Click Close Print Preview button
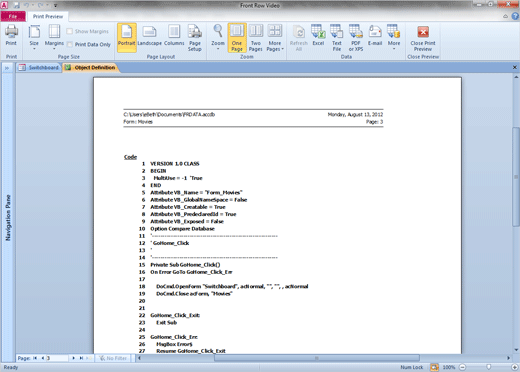Screen dimensions: 520x372 click(x=423, y=38)
